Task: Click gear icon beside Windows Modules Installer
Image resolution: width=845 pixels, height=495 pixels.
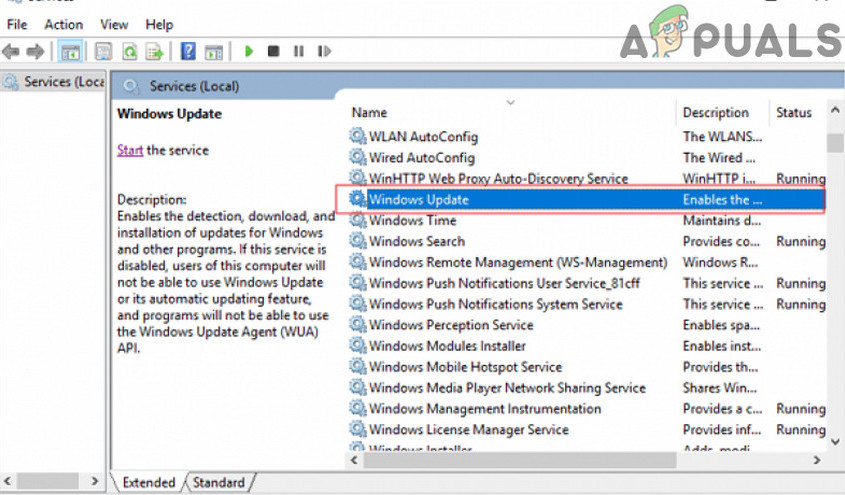Action: 357,345
